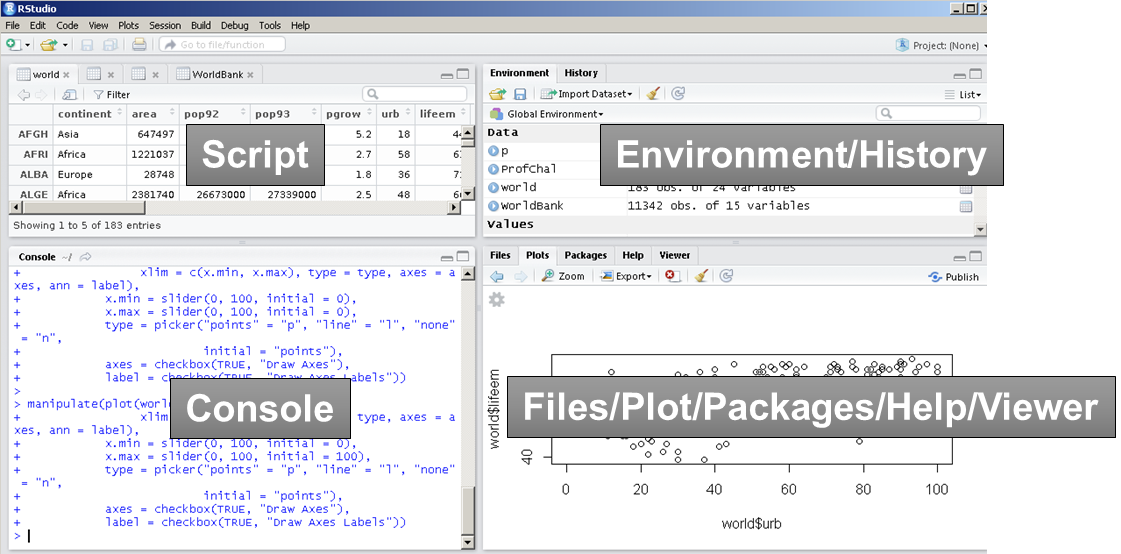This screenshot has width=1121, height=554.
Task: Open the Project: (None) dropdown
Action: tap(942, 45)
